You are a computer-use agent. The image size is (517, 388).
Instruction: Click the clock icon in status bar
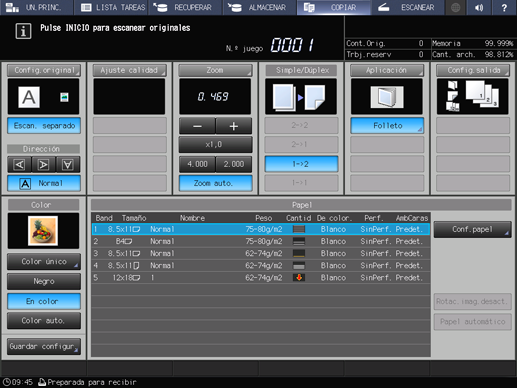7,382
